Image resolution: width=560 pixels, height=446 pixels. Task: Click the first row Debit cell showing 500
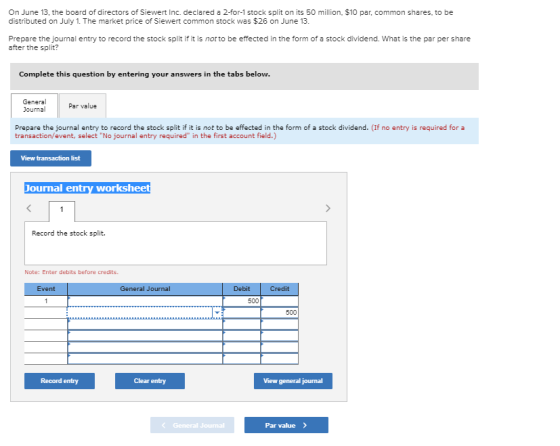coord(241,301)
